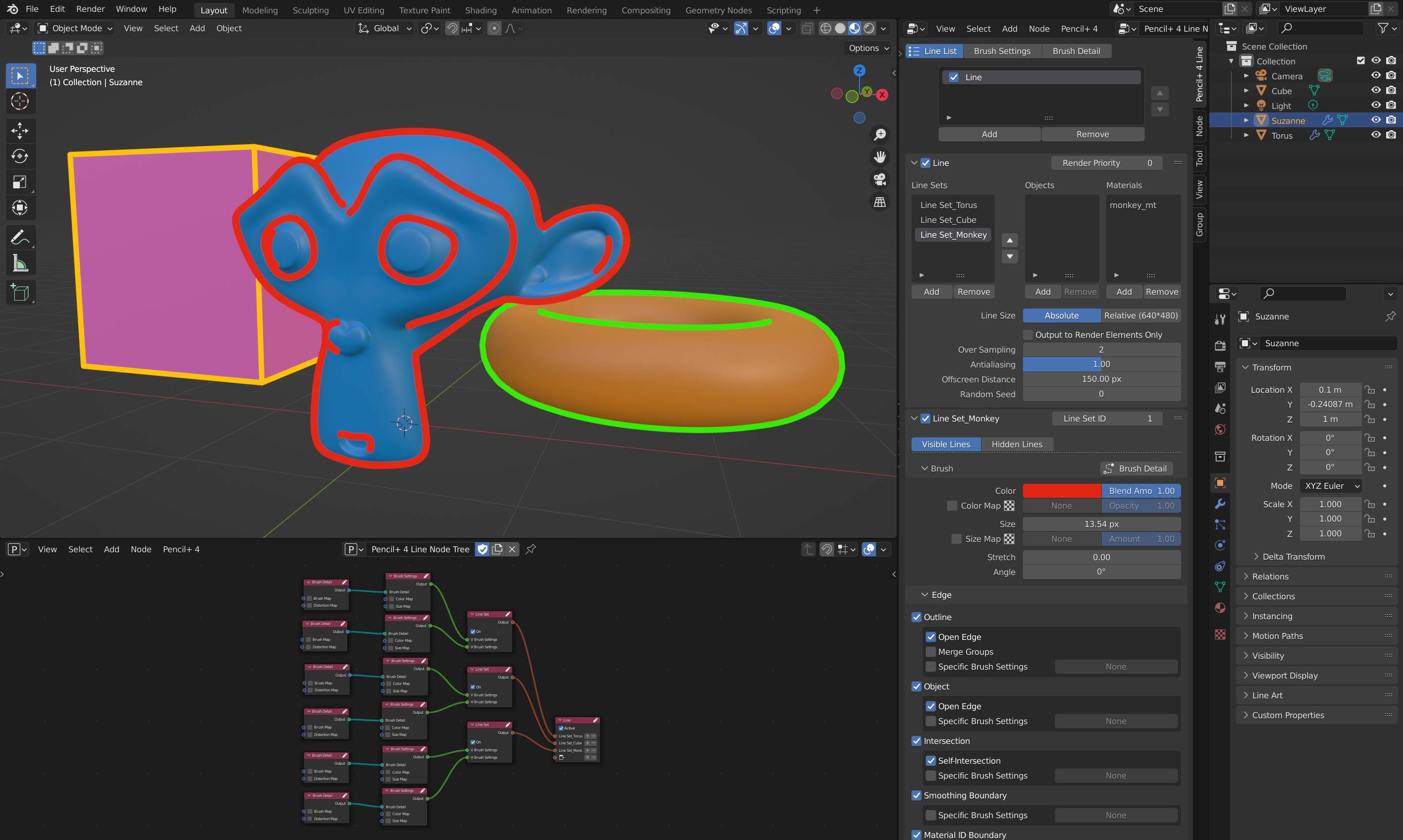Expand the Torus tree item

[1245, 135]
